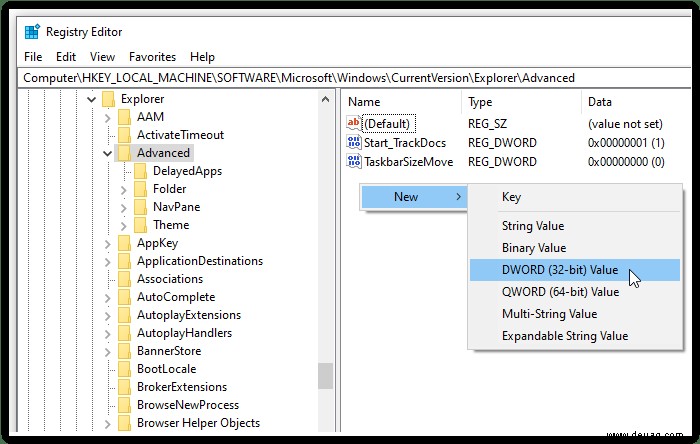Screen dimensions: 700x444
Task: Click the BootLocale folder icon
Action: point(125,369)
